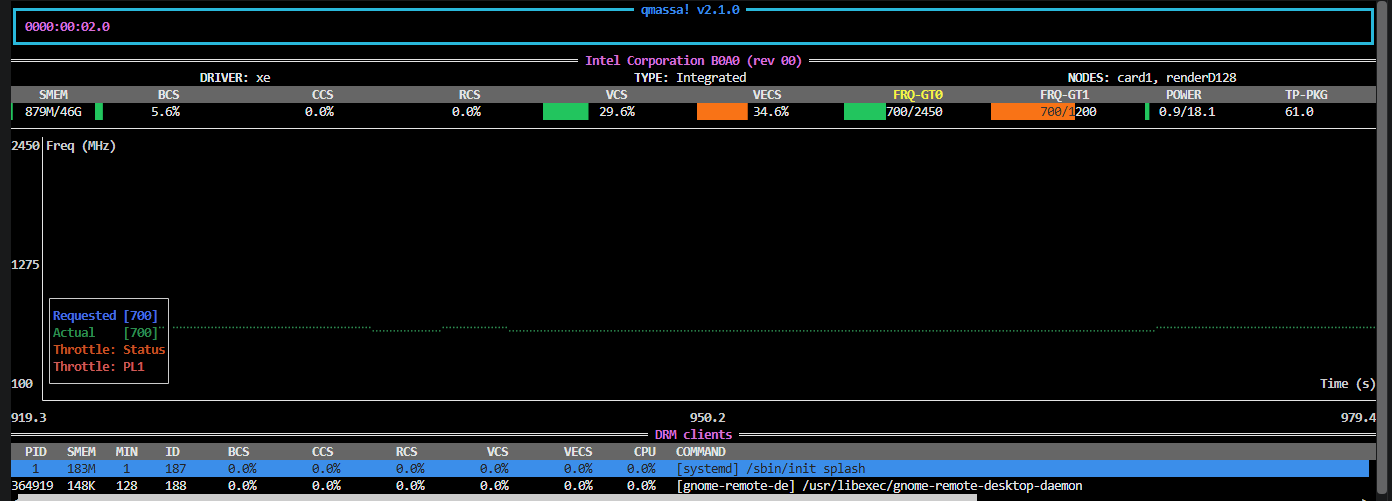Select the FRQ-GT0 tab header
Image resolution: width=1392 pixels, height=501 pixels.
(918, 95)
